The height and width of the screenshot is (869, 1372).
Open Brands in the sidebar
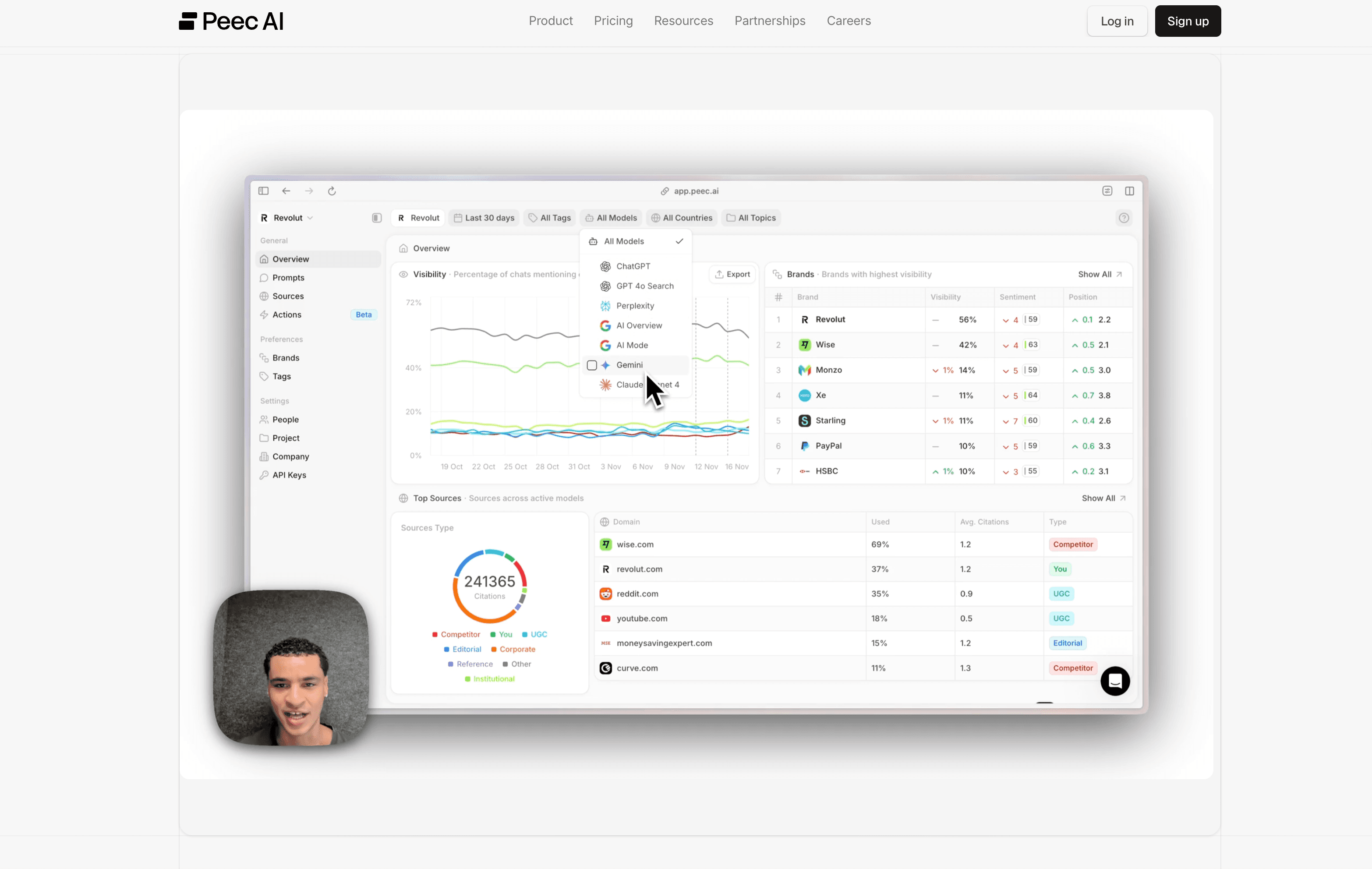318,358
